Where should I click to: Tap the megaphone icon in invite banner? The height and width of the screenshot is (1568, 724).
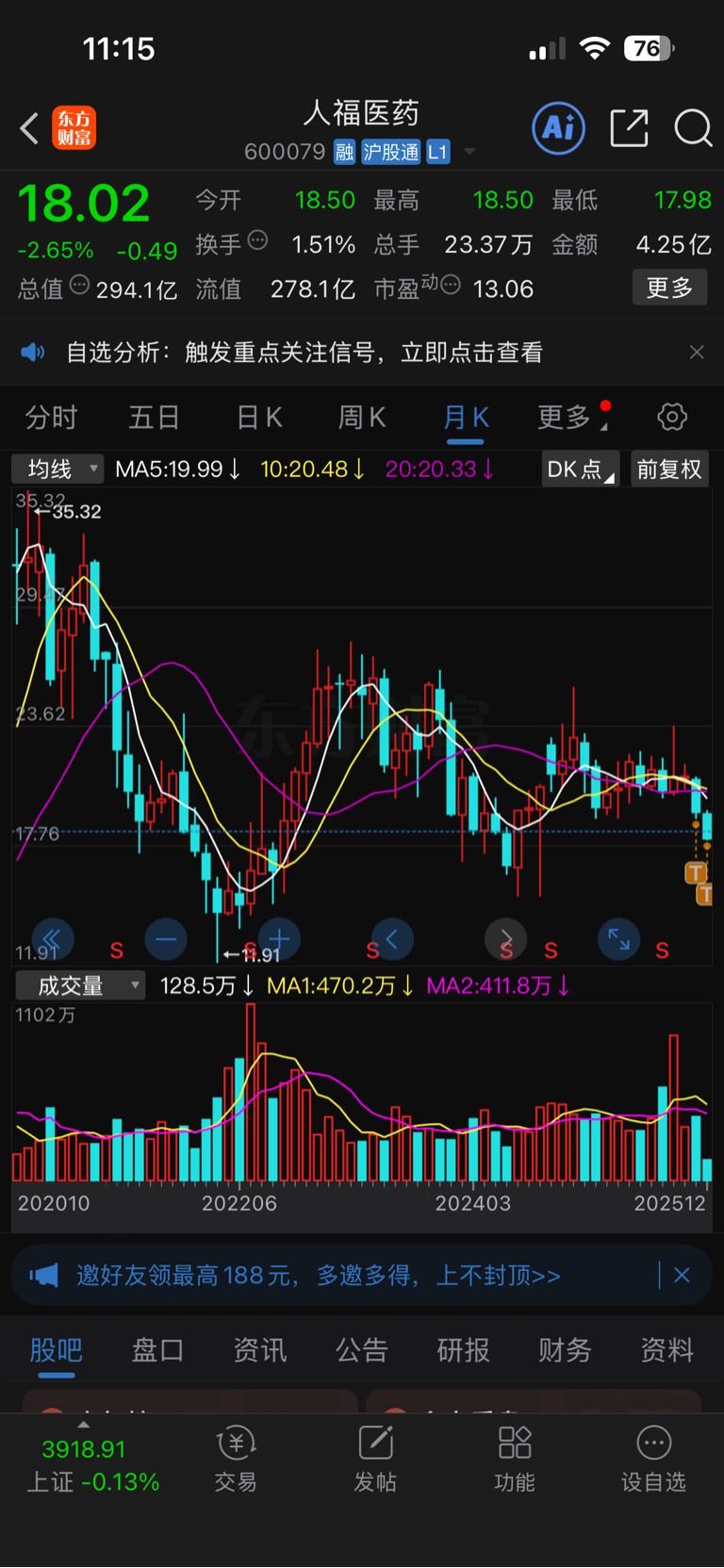[43, 1276]
